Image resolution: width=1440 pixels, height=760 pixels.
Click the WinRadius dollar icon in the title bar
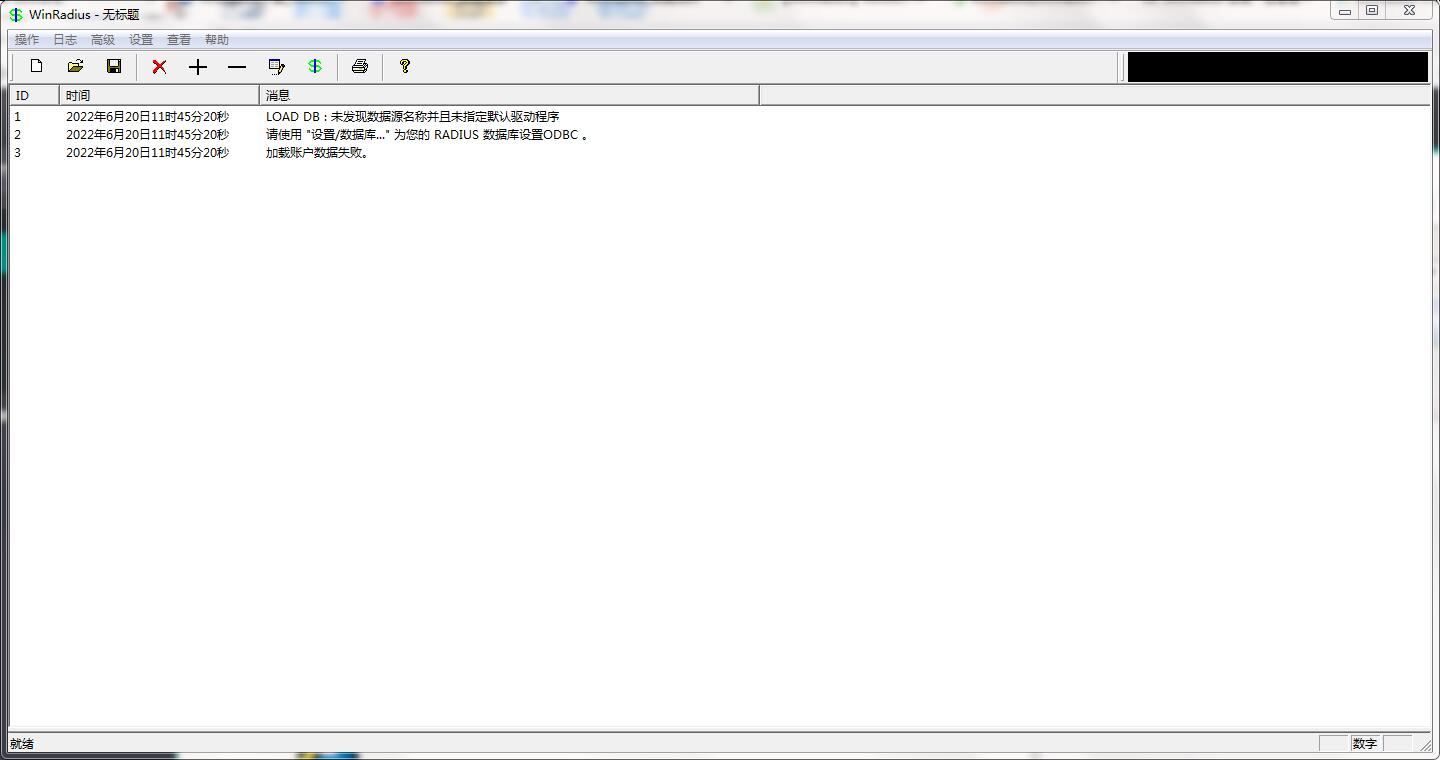(x=14, y=14)
